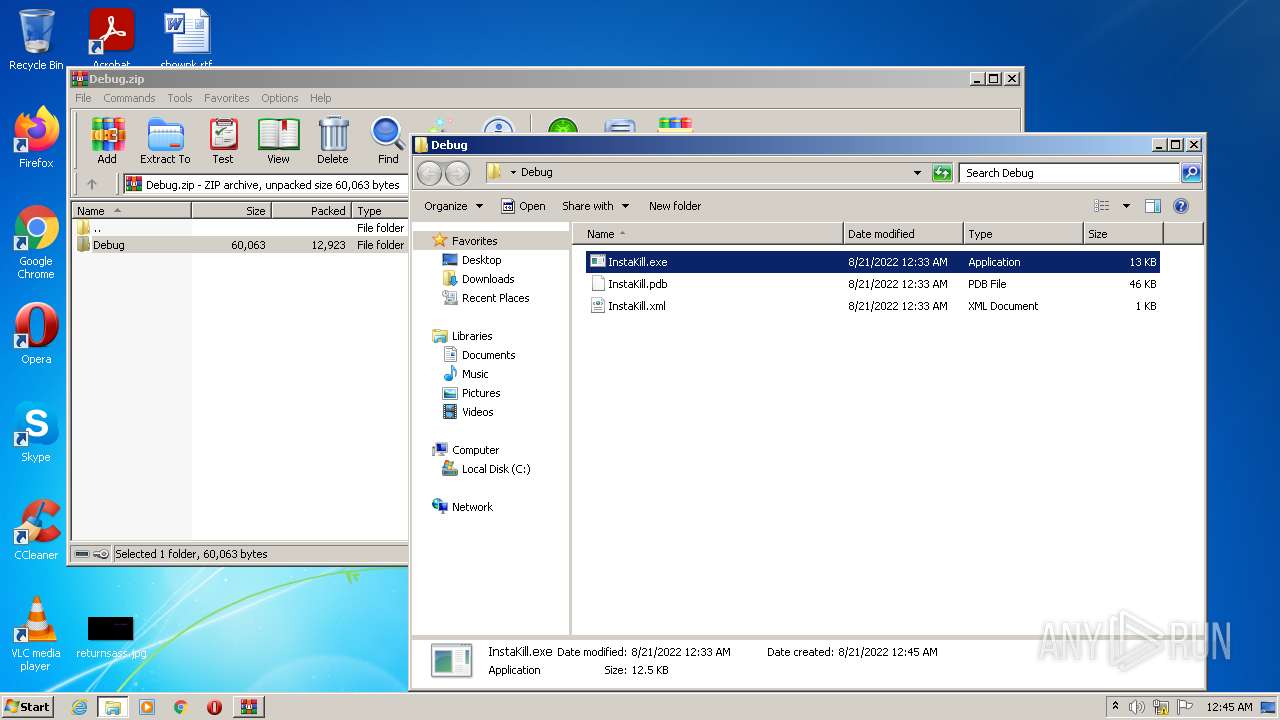The width and height of the screenshot is (1280, 720).
Task: Select InstaKill.xml file
Action: (873, 306)
